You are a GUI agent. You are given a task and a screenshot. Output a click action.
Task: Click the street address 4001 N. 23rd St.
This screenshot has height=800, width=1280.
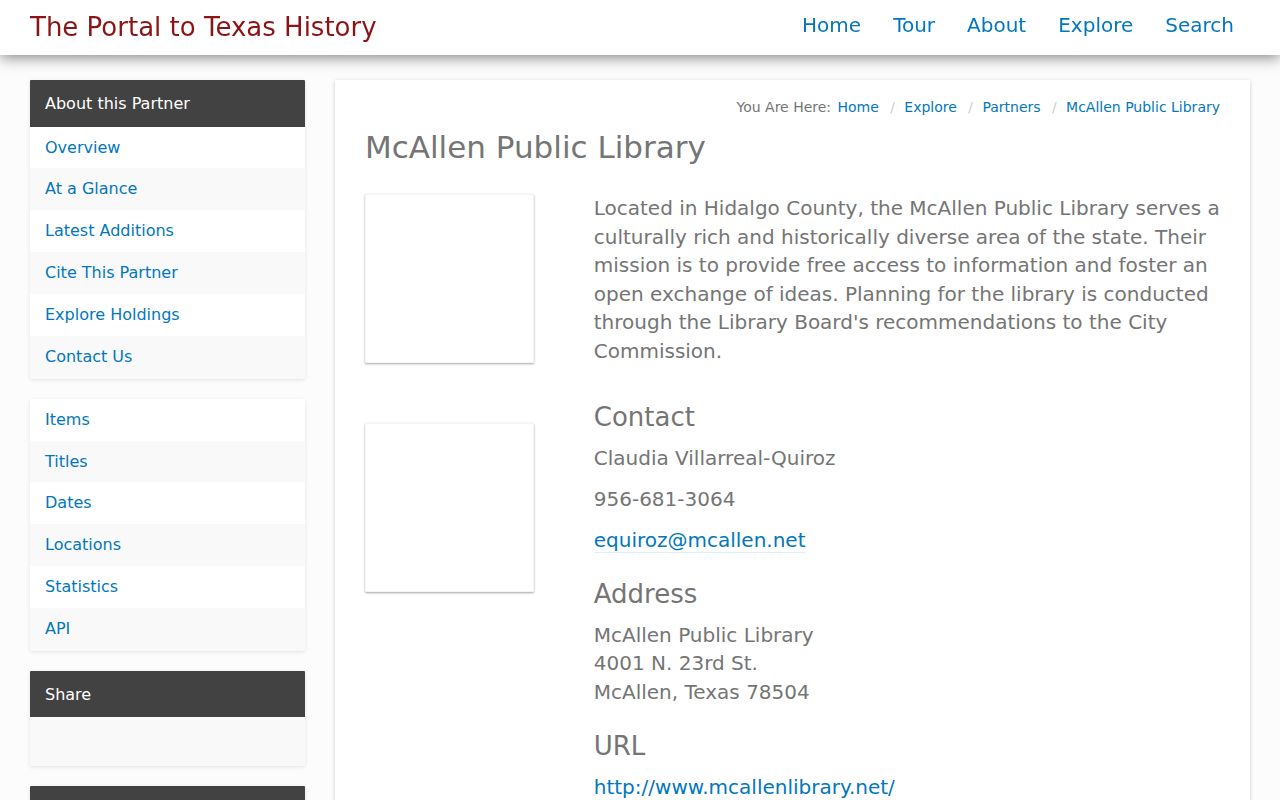pyautogui.click(x=675, y=663)
